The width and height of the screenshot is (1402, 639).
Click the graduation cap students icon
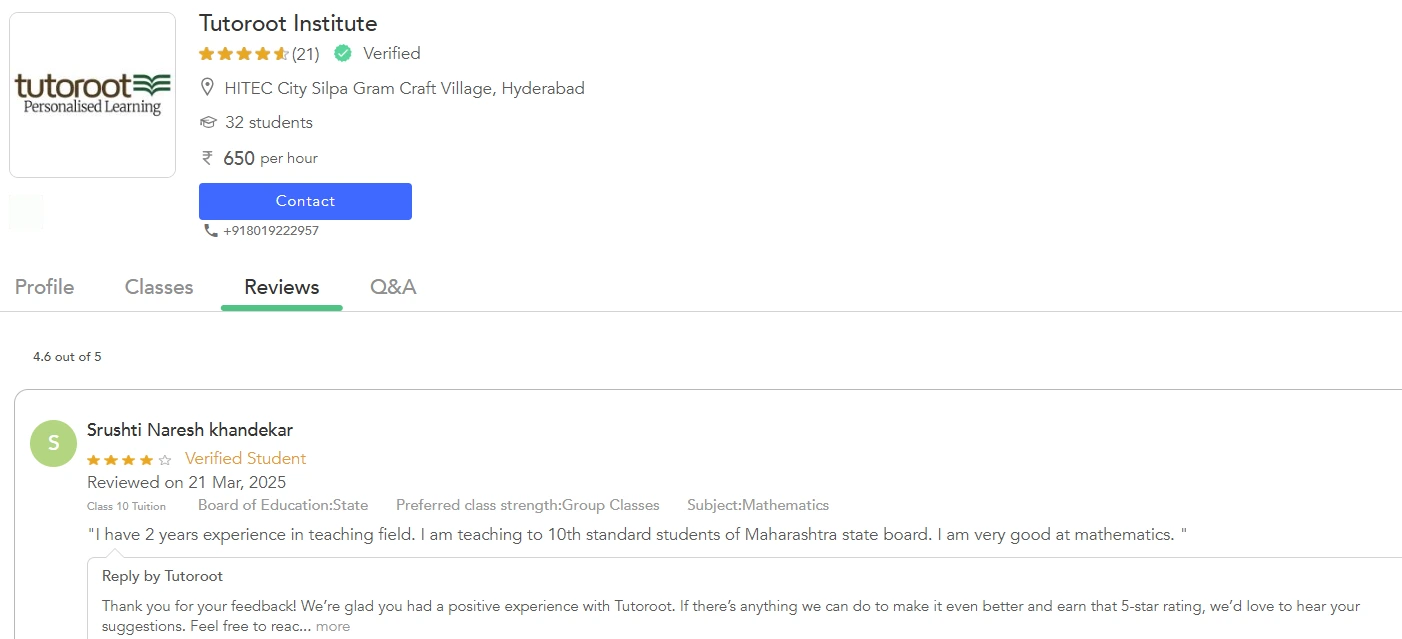[x=208, y=121]
